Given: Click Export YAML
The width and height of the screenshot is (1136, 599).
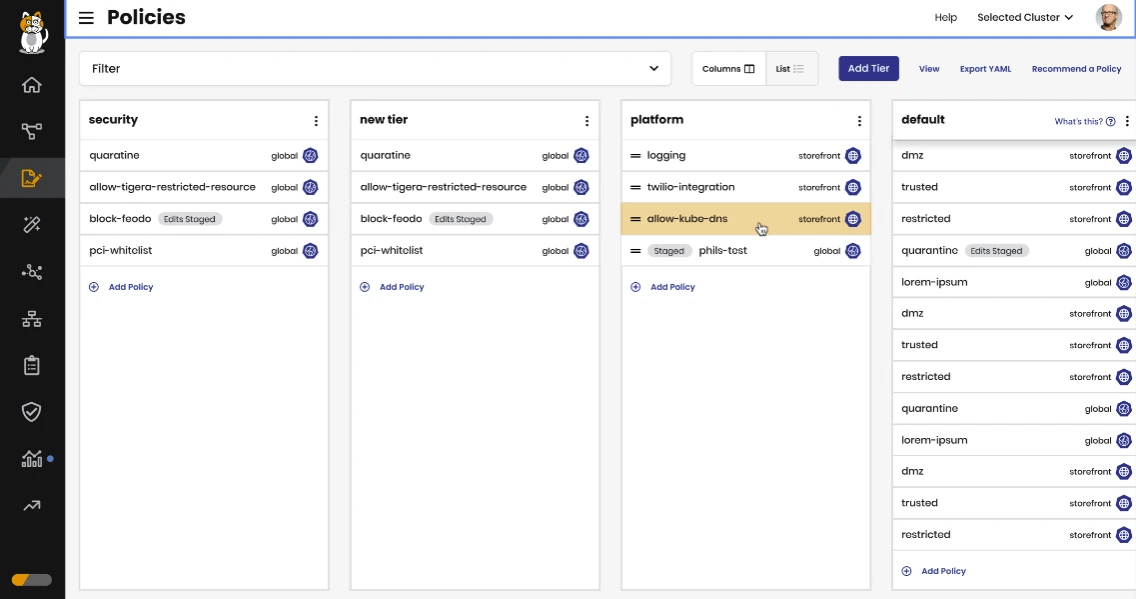Looking at the screenshot, I should [x=985, y=69].
